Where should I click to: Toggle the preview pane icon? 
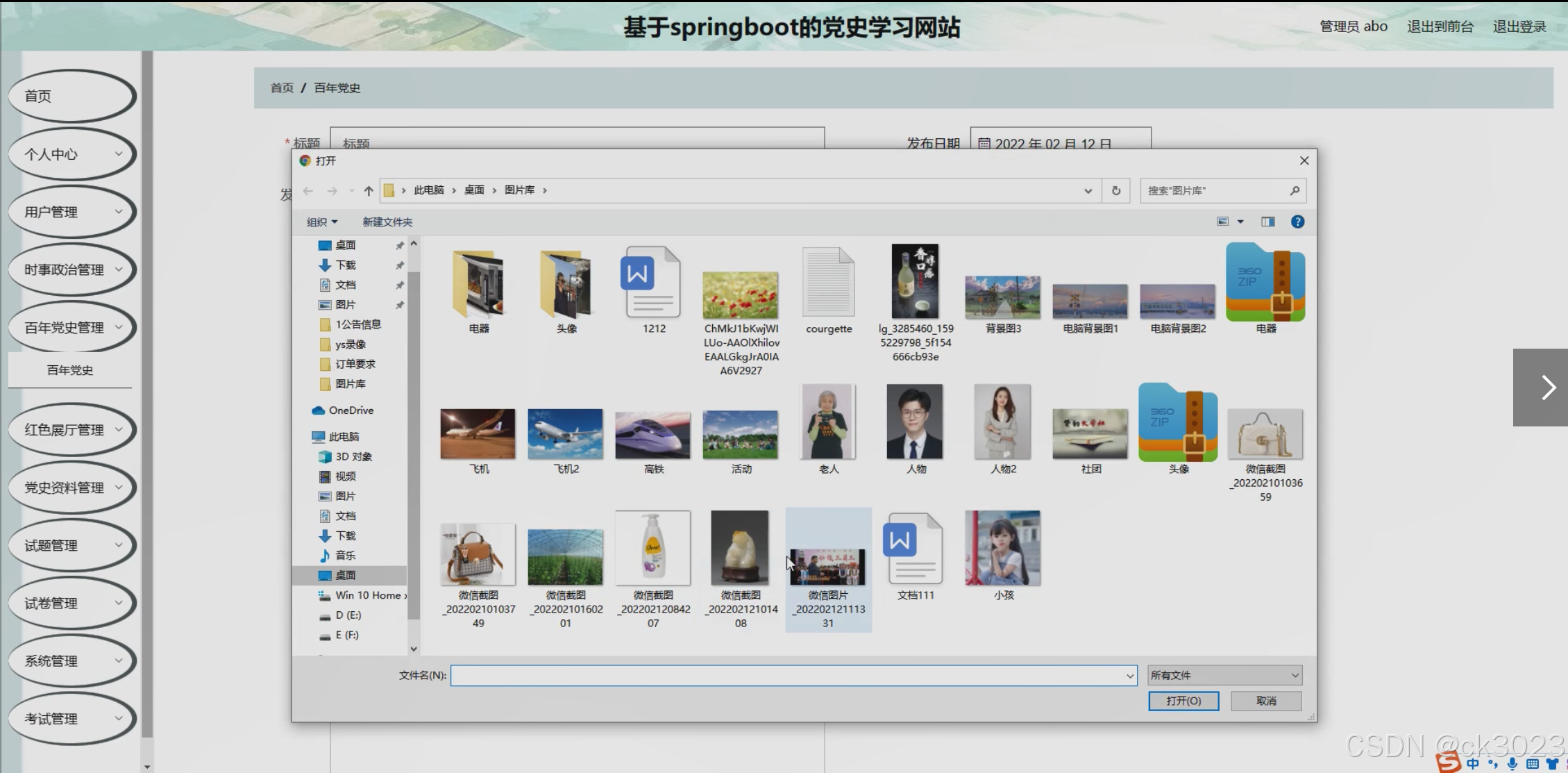point(1268,222)
